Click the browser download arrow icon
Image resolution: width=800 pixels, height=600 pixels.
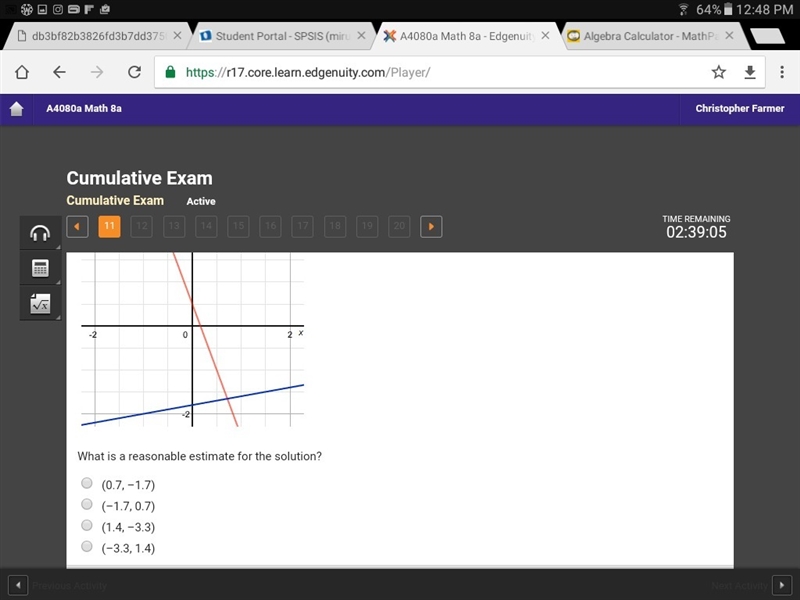pyautogui.click(x=749, y=72)
